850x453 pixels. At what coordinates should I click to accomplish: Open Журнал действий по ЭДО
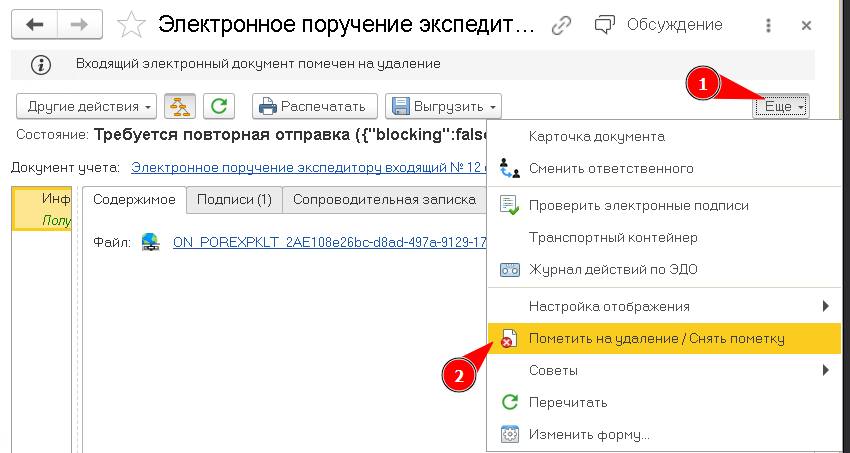click(x=664, y=269)
